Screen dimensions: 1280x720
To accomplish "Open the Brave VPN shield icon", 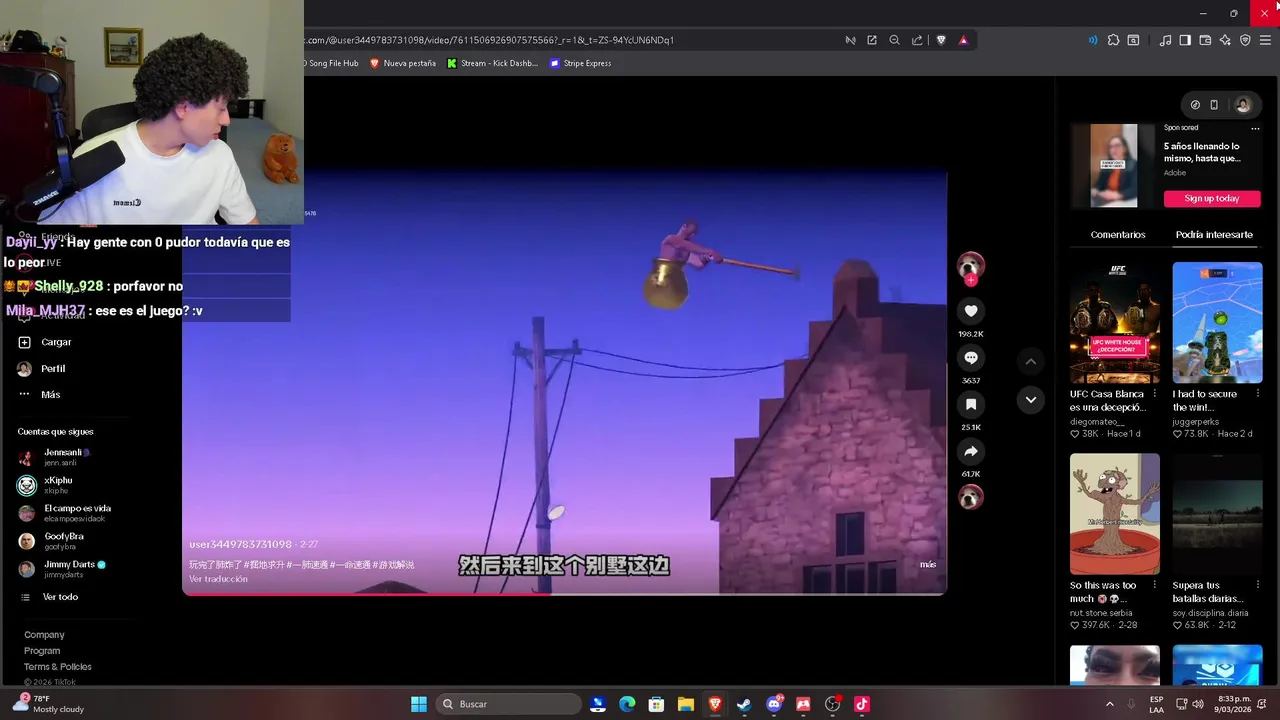I will pyautogui.click(x=1245, y=40).
